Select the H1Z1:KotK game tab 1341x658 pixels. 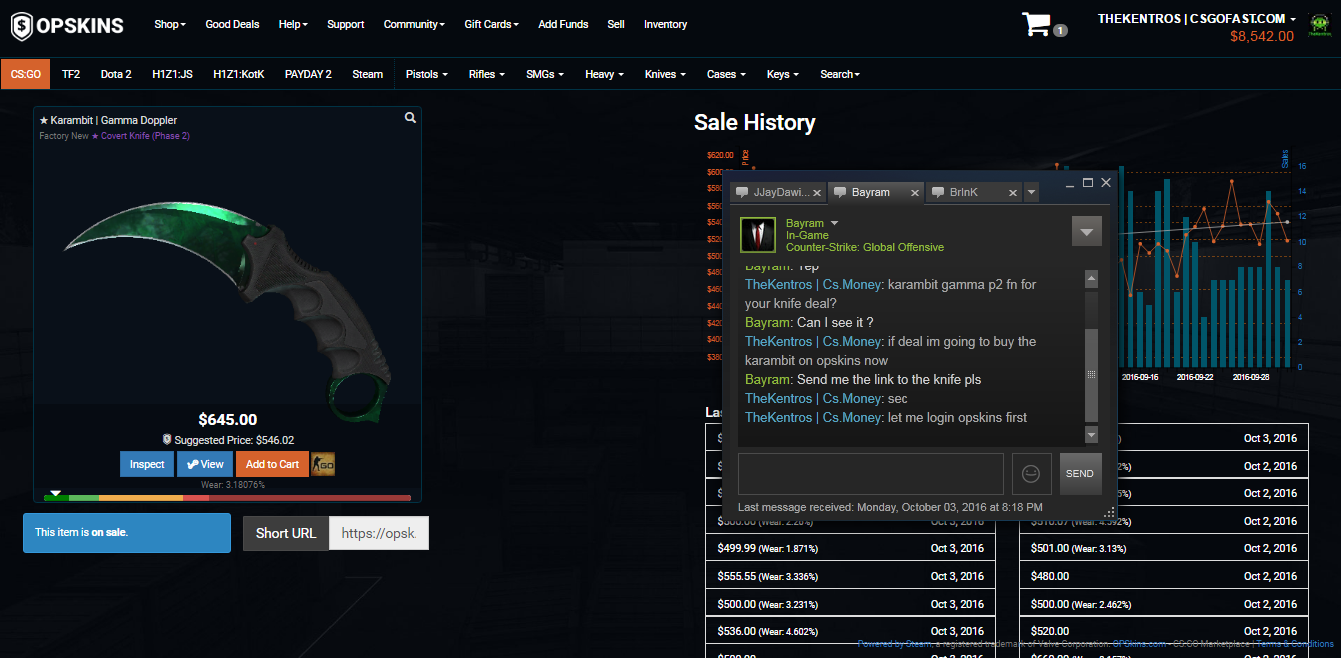pyautogui.click(x=239, y=74)
